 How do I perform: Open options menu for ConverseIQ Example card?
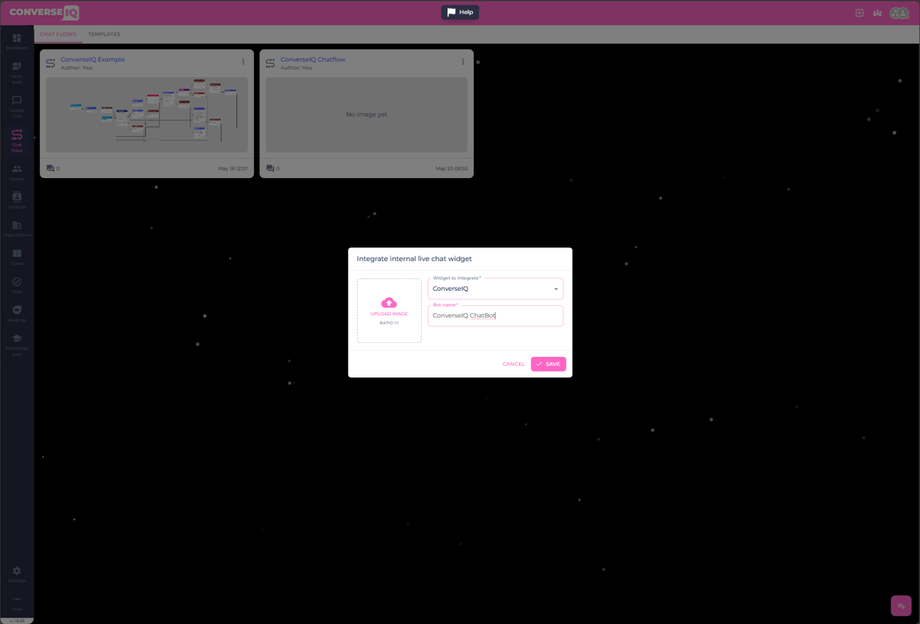coord(243,62)
